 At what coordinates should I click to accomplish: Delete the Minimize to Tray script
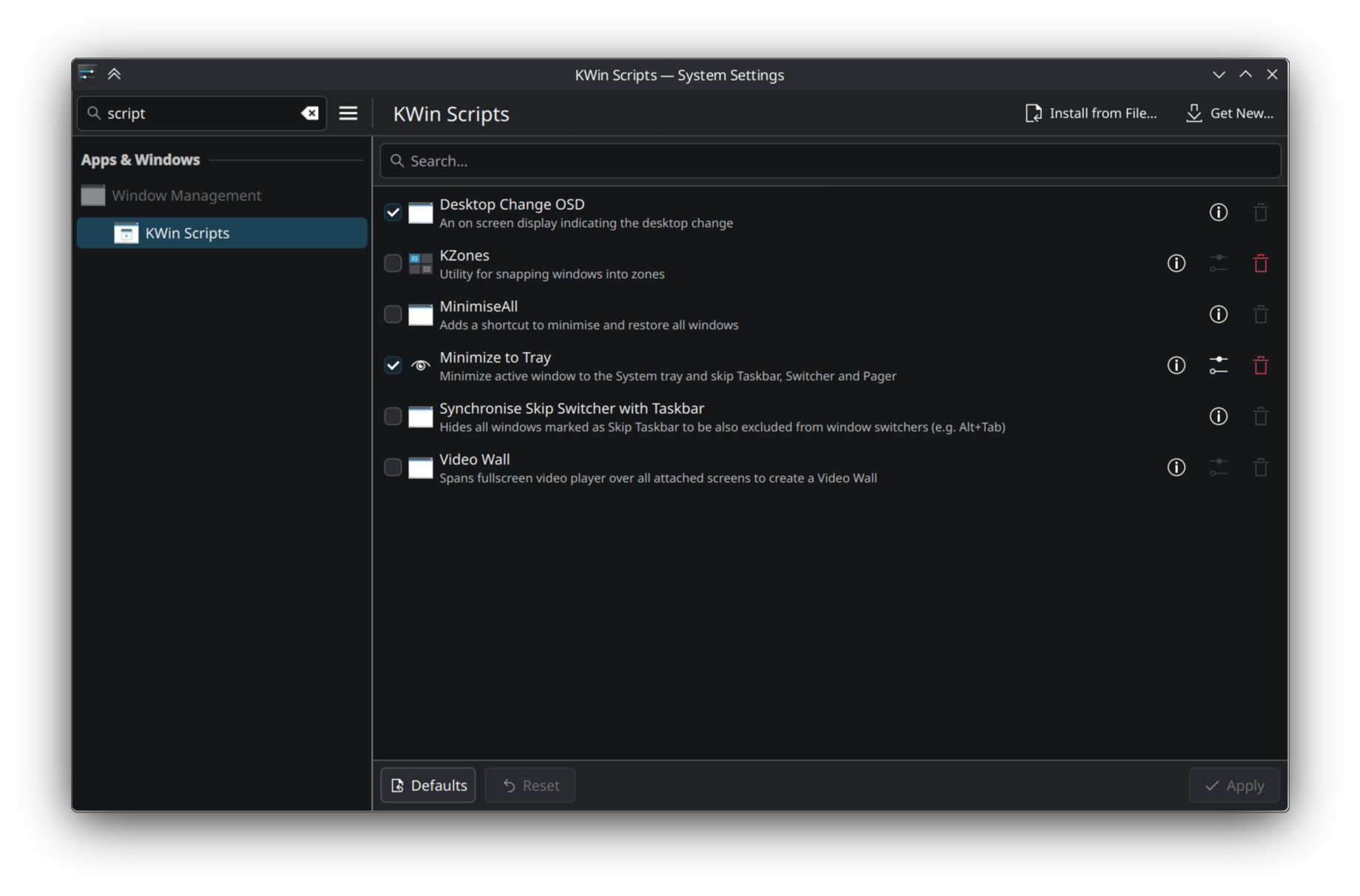point(1260,366)
